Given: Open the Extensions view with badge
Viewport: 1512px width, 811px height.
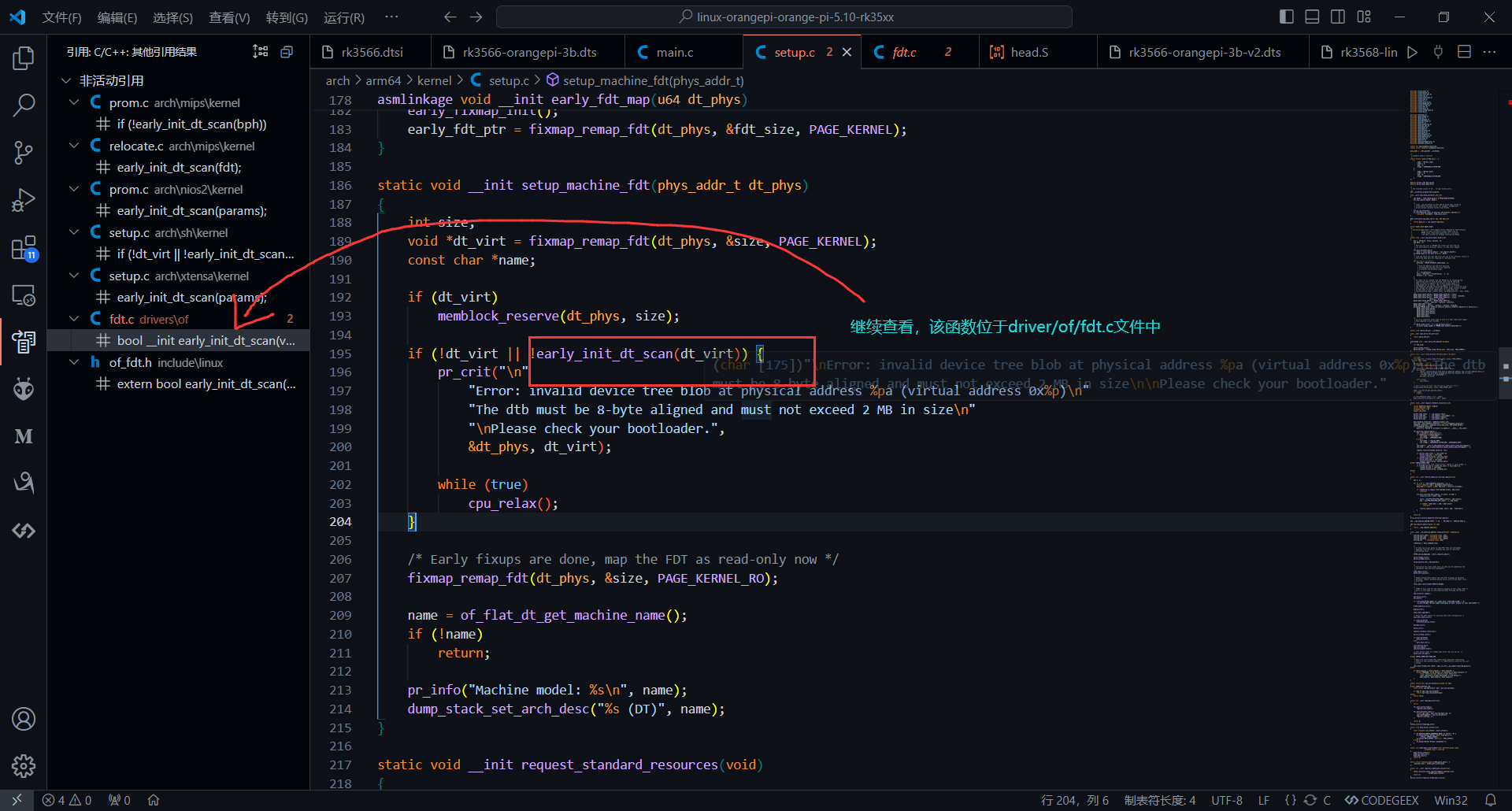Looking at the screenshot, I should pos(24,248).
